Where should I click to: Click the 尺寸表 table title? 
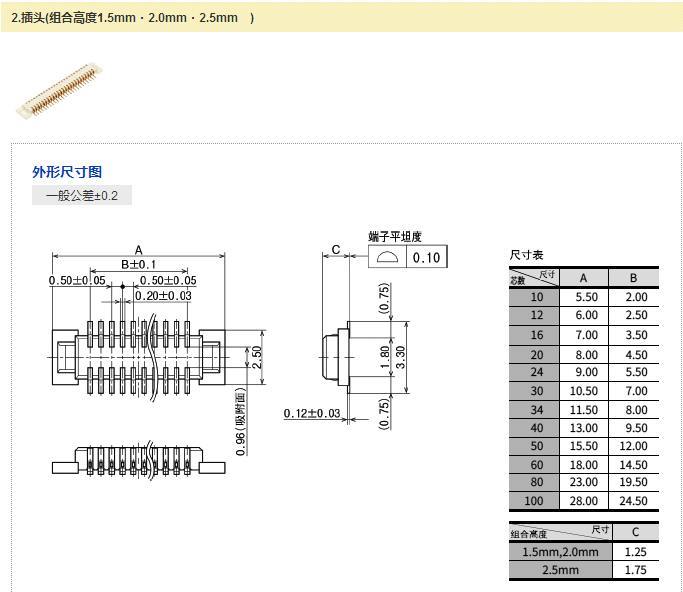[x=526, y=256]
